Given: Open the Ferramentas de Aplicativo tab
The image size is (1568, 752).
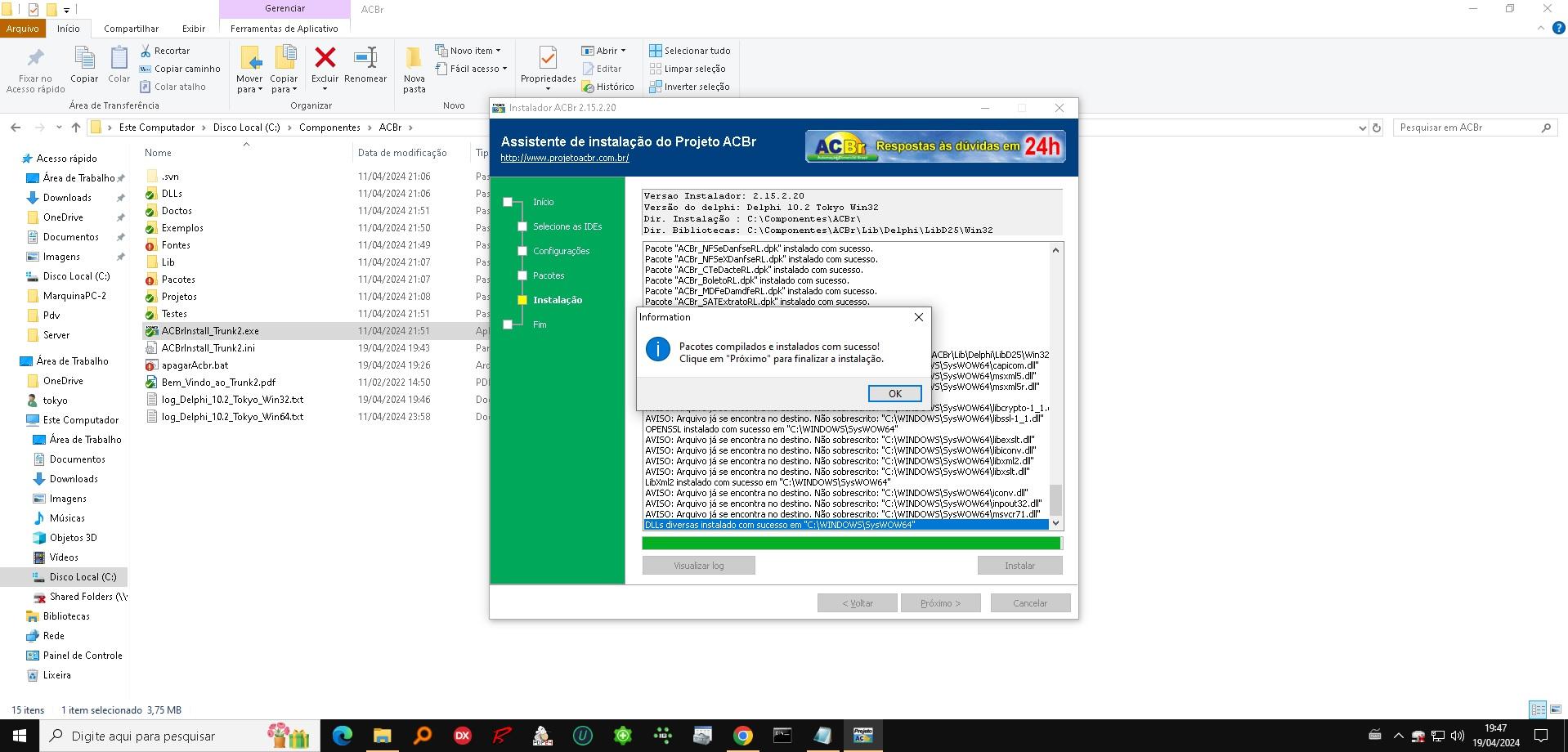Looking at the screenshot, I should [284, 28].
